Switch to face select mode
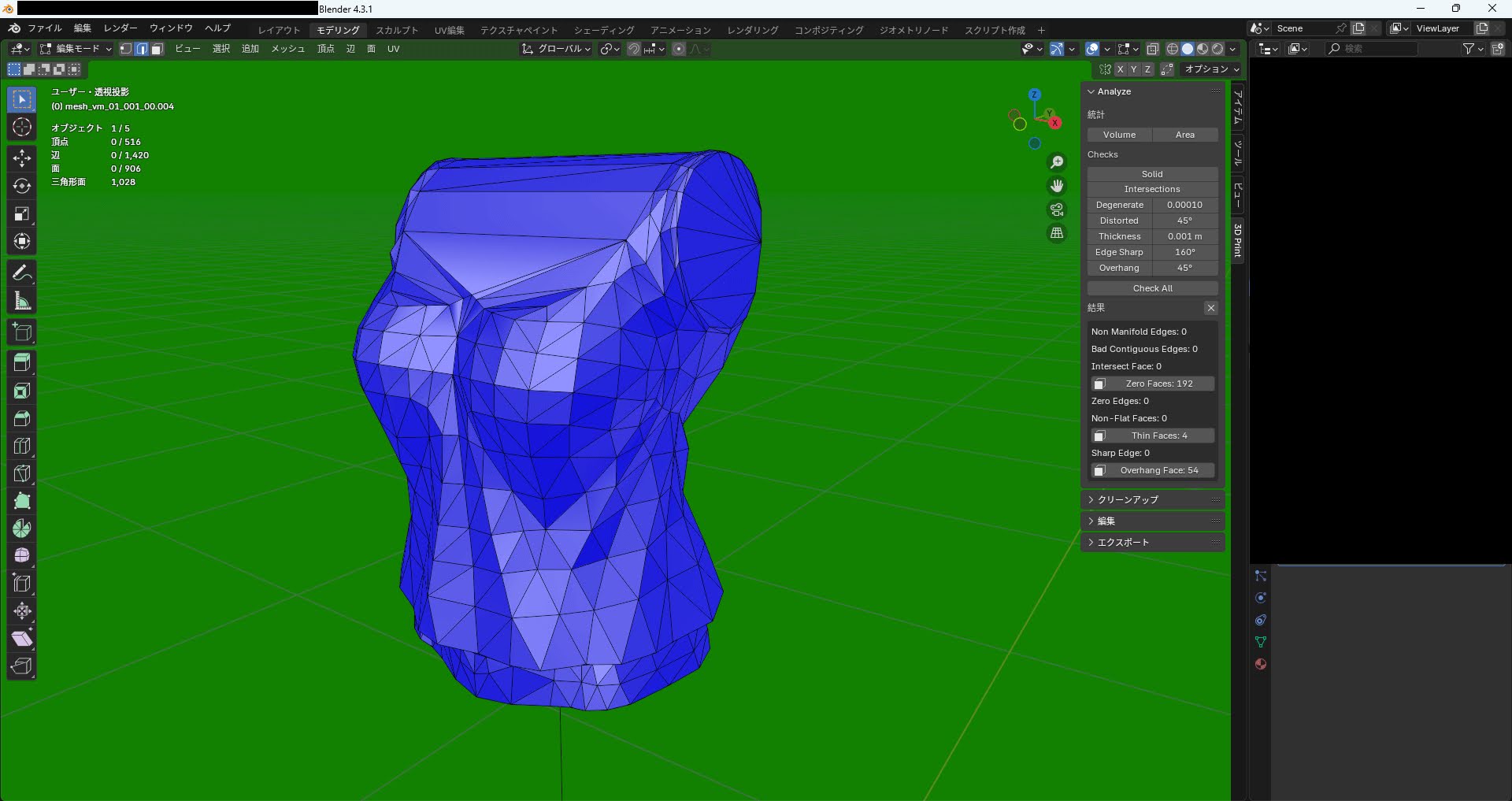Viewport: 1512px width, 801px height. point(157,49)
